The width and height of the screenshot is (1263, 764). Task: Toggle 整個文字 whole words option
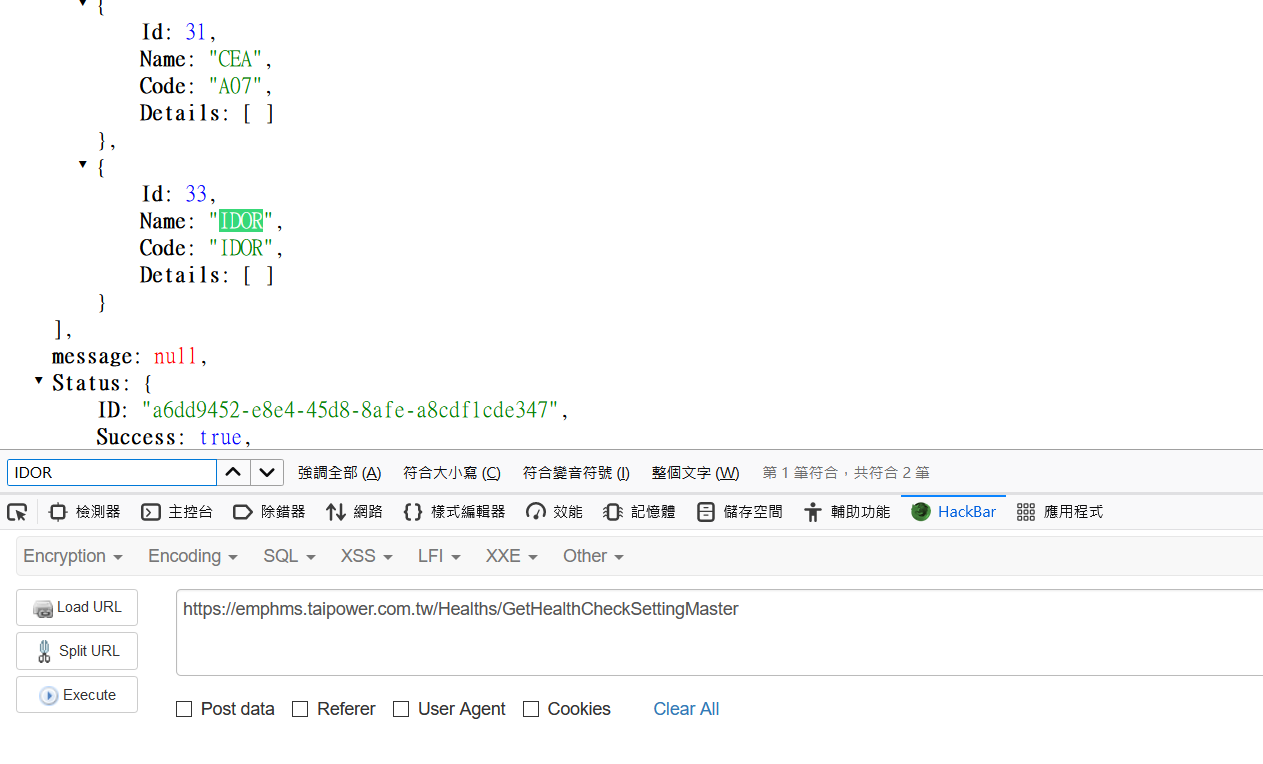pyautogui.click(x=696, y=473)
